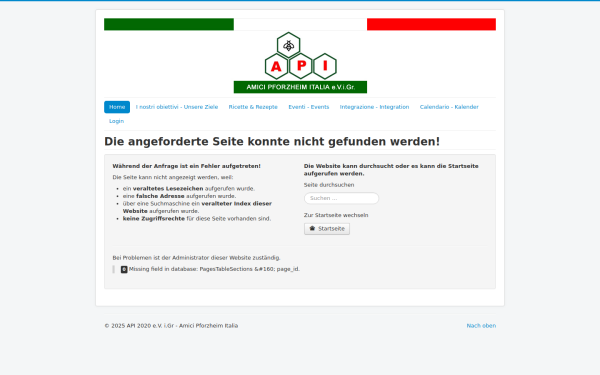Select Integrazione - Integration menu item

click(x=374, y=107)
